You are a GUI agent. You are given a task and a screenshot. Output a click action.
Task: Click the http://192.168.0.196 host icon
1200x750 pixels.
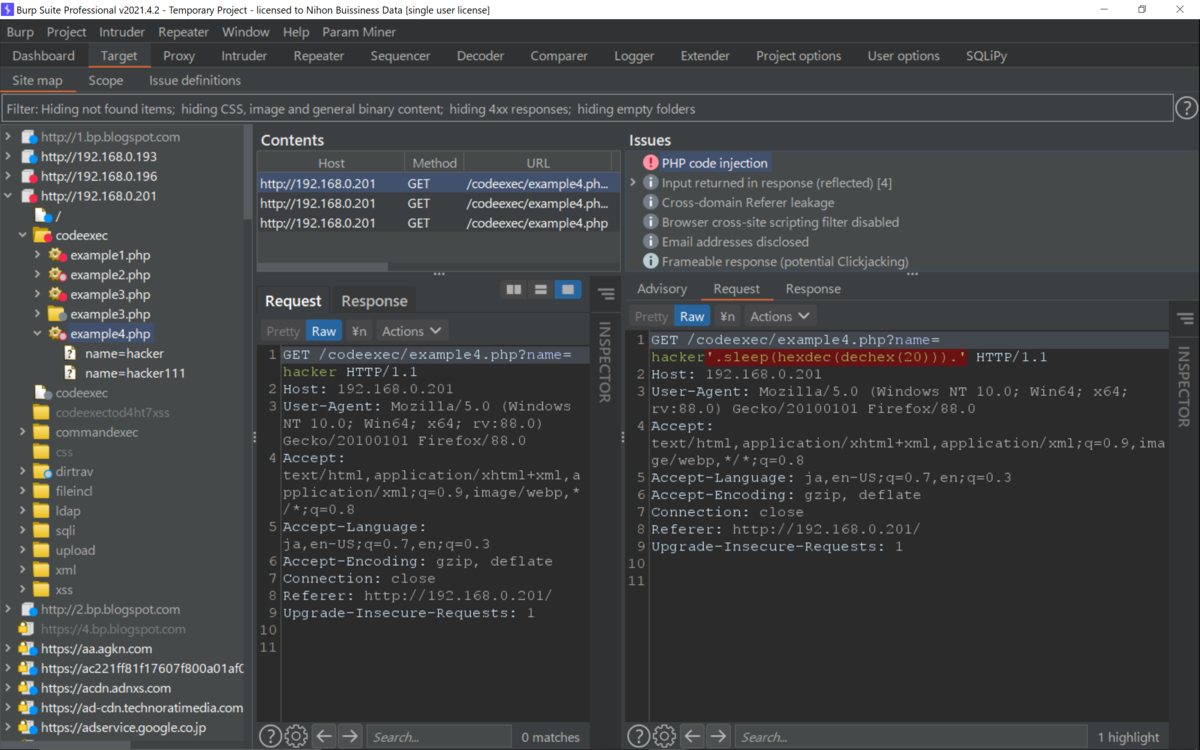[x=28, y=177]
